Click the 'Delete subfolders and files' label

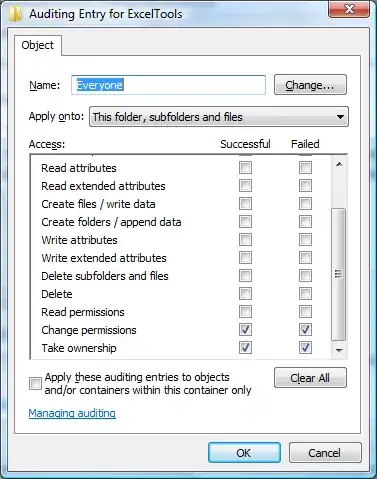(105, 276)
